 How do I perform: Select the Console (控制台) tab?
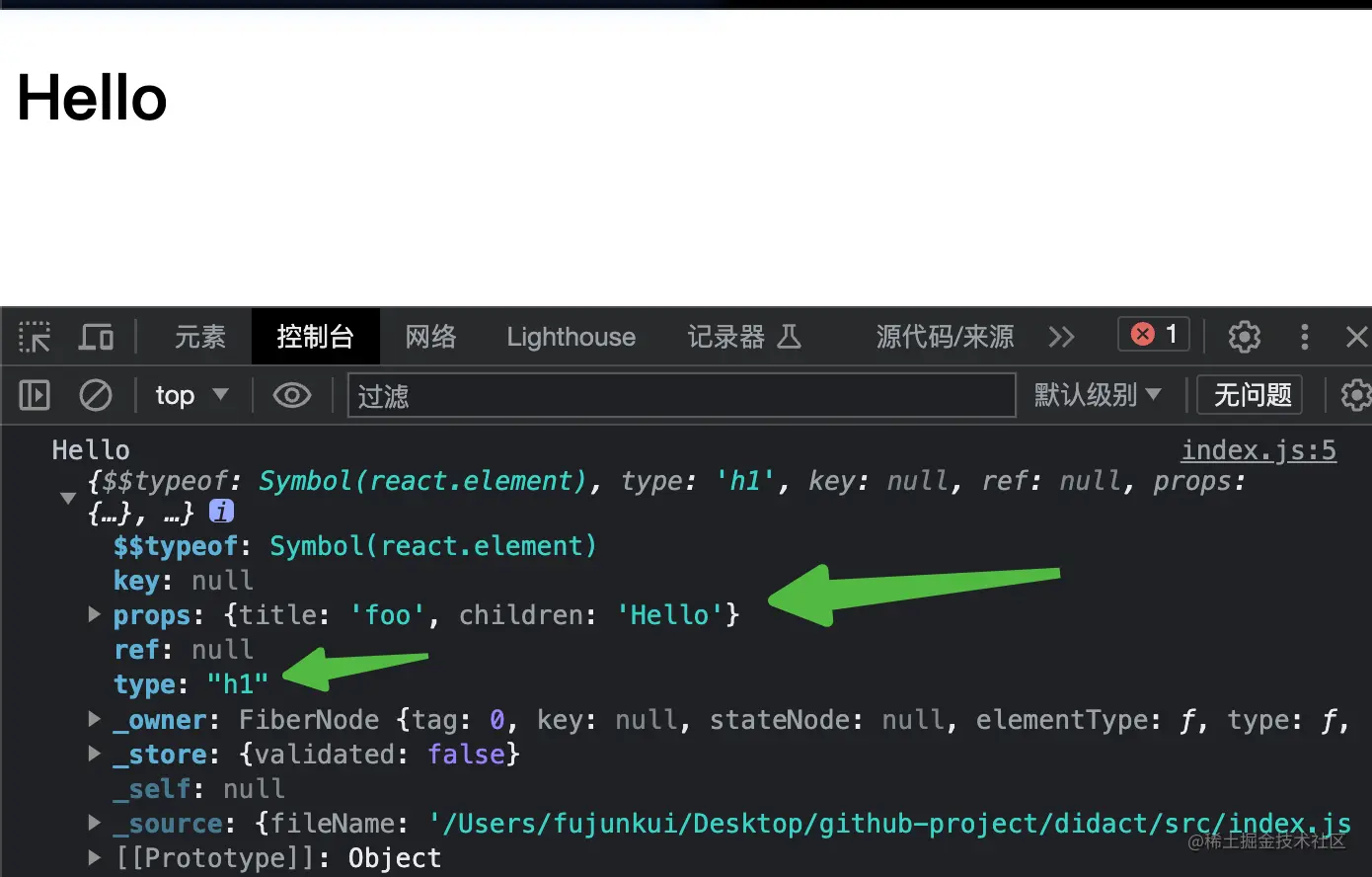tap(316, 338)
